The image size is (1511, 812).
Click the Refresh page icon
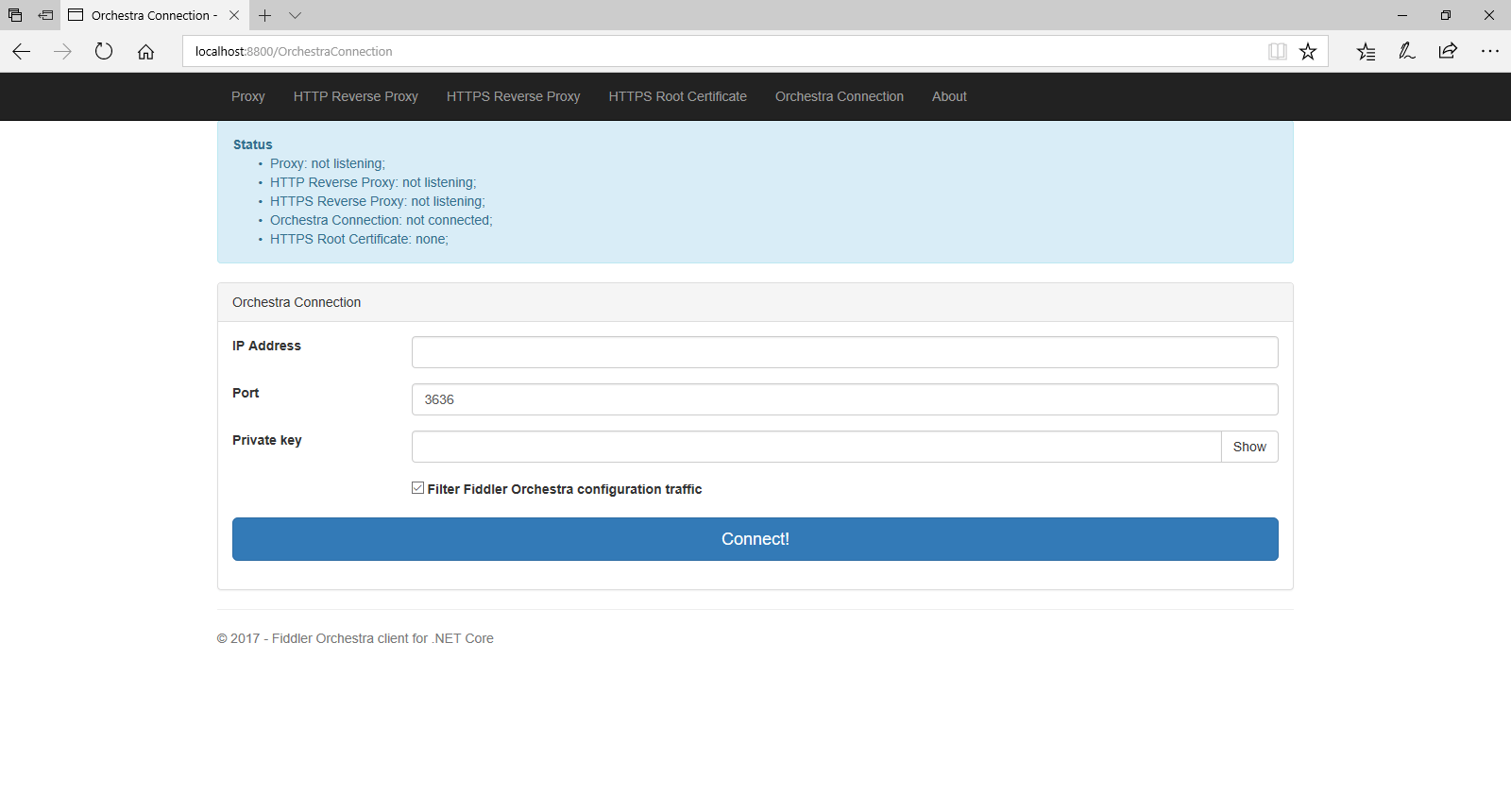(x=104, y=52)
